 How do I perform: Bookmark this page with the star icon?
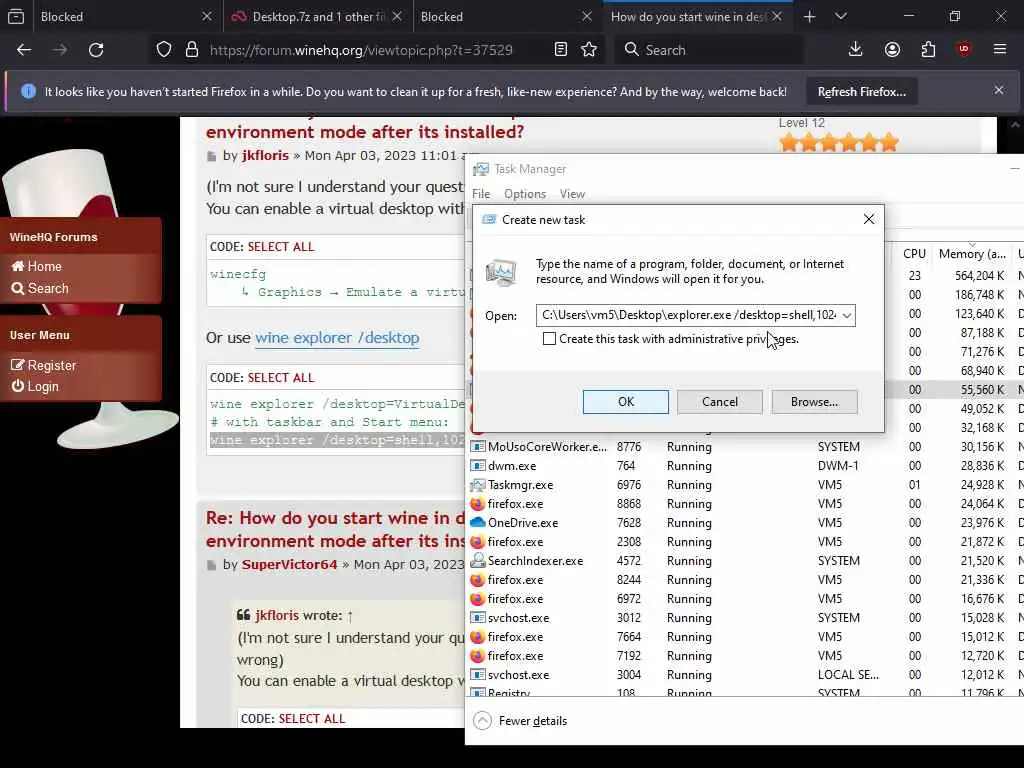pyautogui.click(x=589, y=50)
